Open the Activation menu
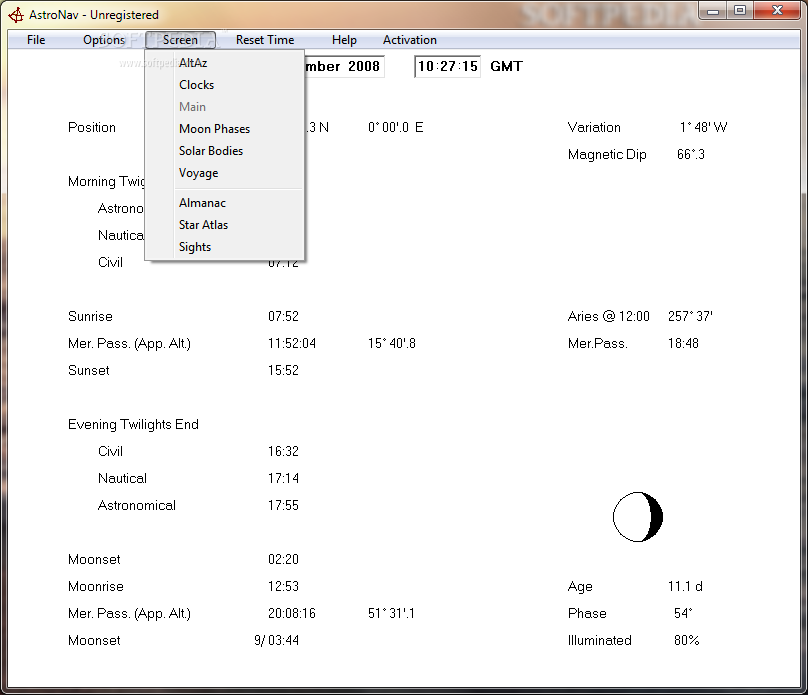 tap(410, 40)
